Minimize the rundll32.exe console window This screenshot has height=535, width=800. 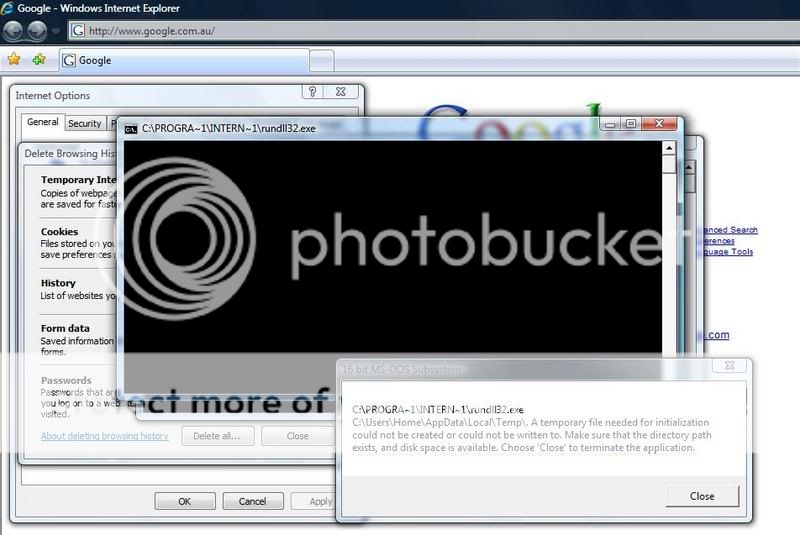pyautogui.click(x=610, y=124)
